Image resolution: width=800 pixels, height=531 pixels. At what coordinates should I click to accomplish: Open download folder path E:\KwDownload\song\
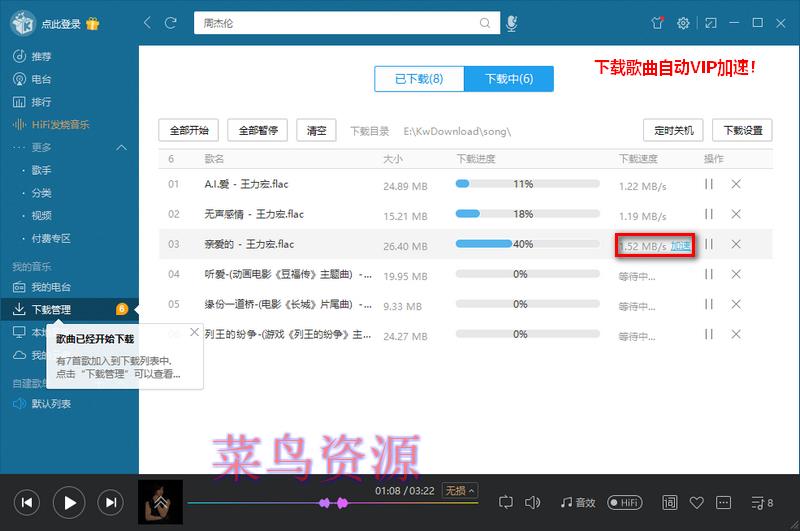click(457, 131)
